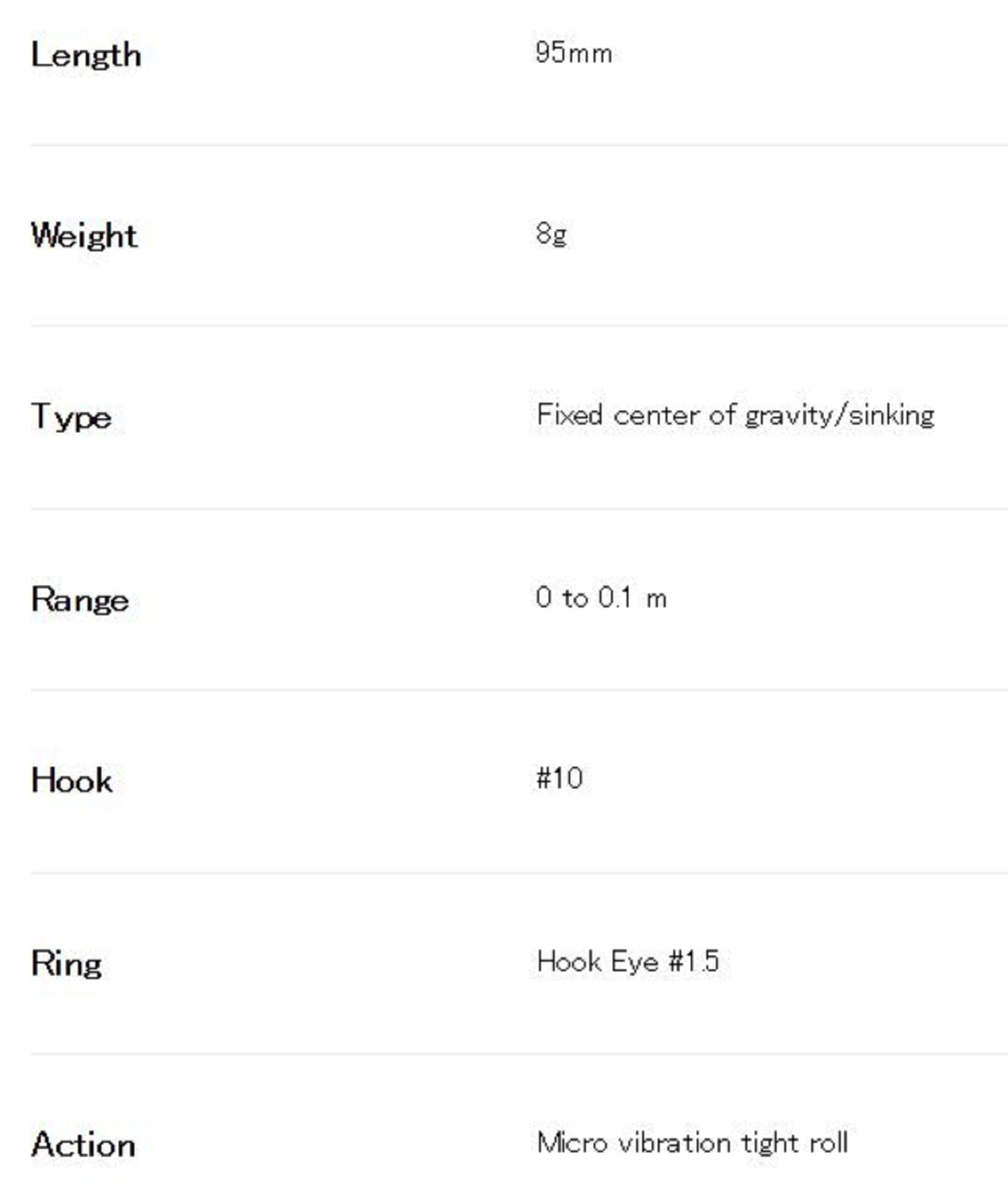Click the '#1.5' ring size text
Screen dimensions: 1008x1199
click(693, 961)
